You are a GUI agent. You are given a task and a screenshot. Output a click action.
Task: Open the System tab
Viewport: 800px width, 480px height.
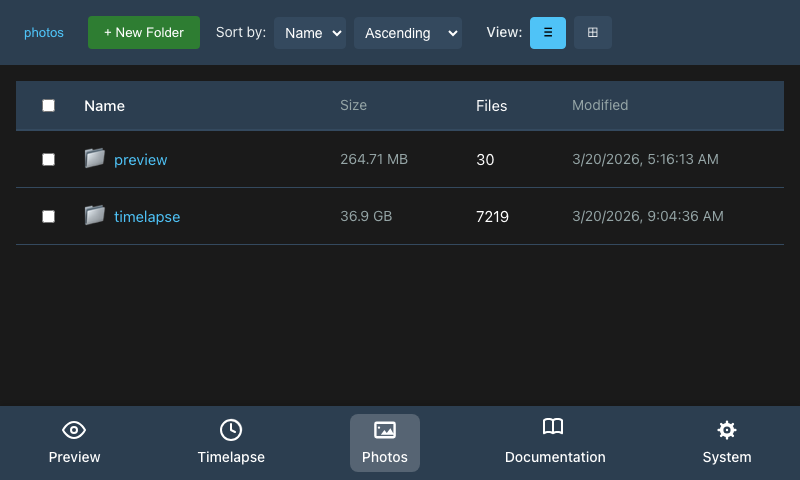[727, 443]
